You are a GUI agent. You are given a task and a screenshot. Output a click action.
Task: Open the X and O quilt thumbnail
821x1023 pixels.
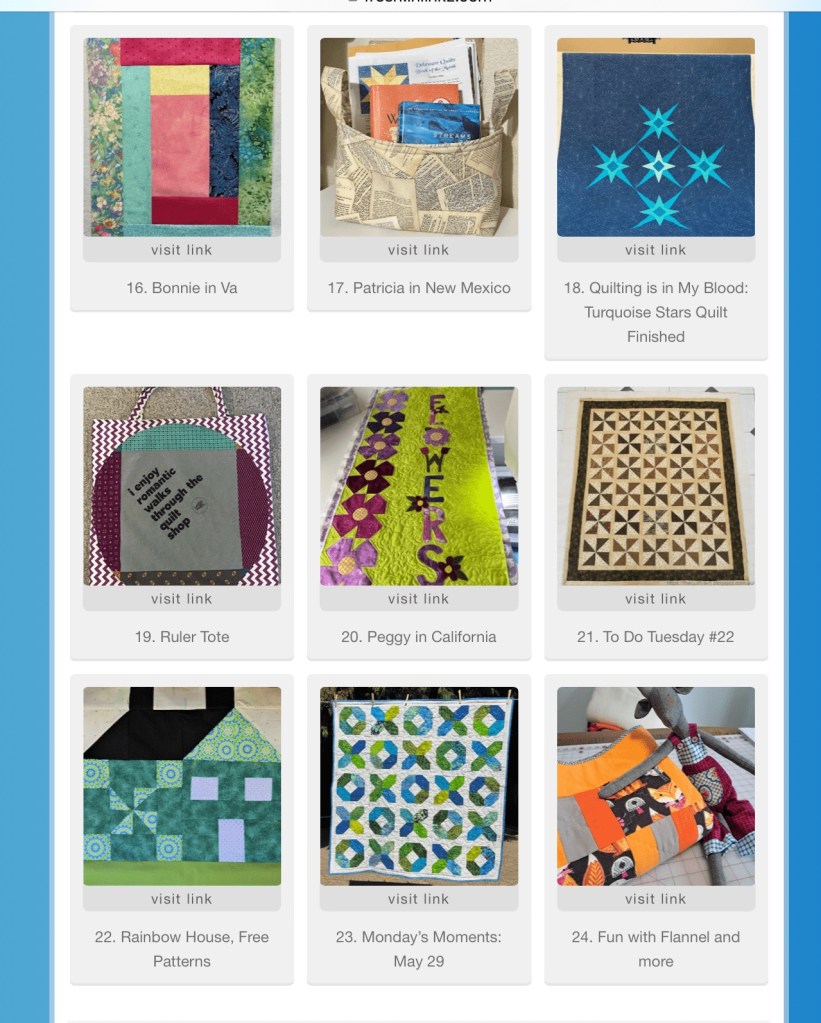pos(419,786)
